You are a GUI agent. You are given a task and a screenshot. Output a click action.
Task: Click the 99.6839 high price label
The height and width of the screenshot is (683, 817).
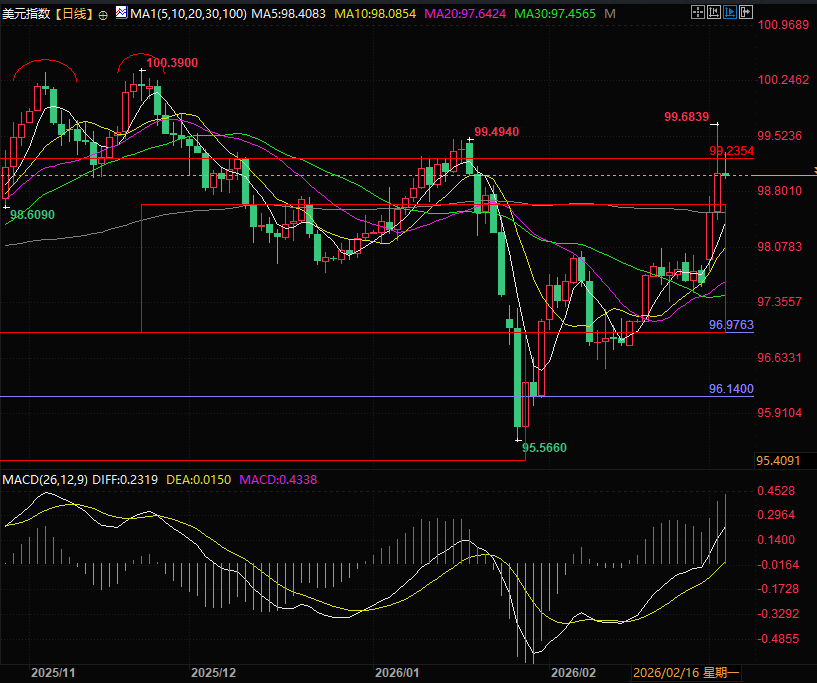tap(686, 117)
